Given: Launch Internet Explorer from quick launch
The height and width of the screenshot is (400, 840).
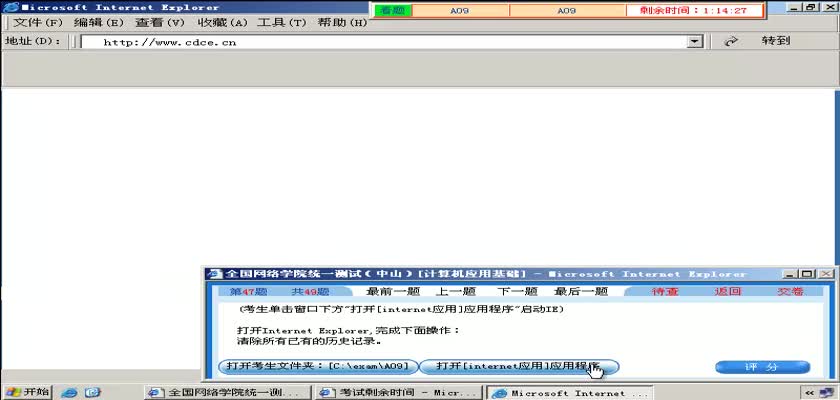Looking at the screenshot, I should coord(69,393).
